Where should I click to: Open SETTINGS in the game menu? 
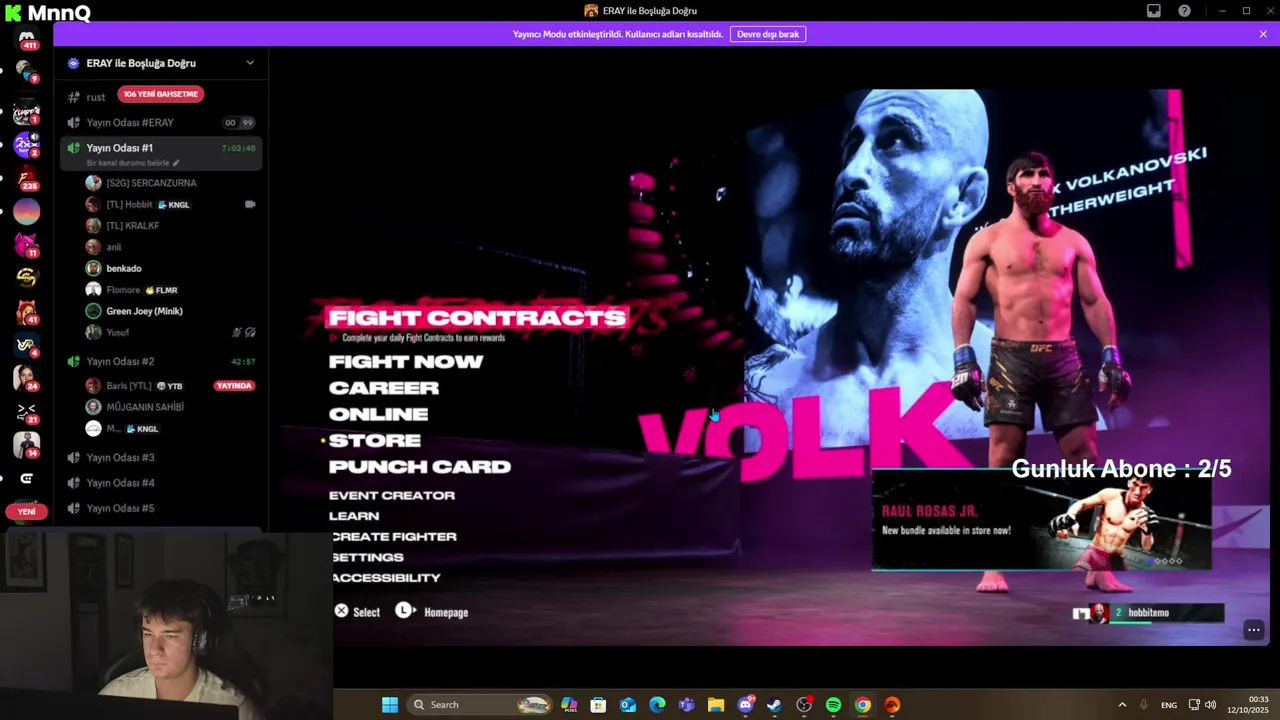[x=368, y=557]
